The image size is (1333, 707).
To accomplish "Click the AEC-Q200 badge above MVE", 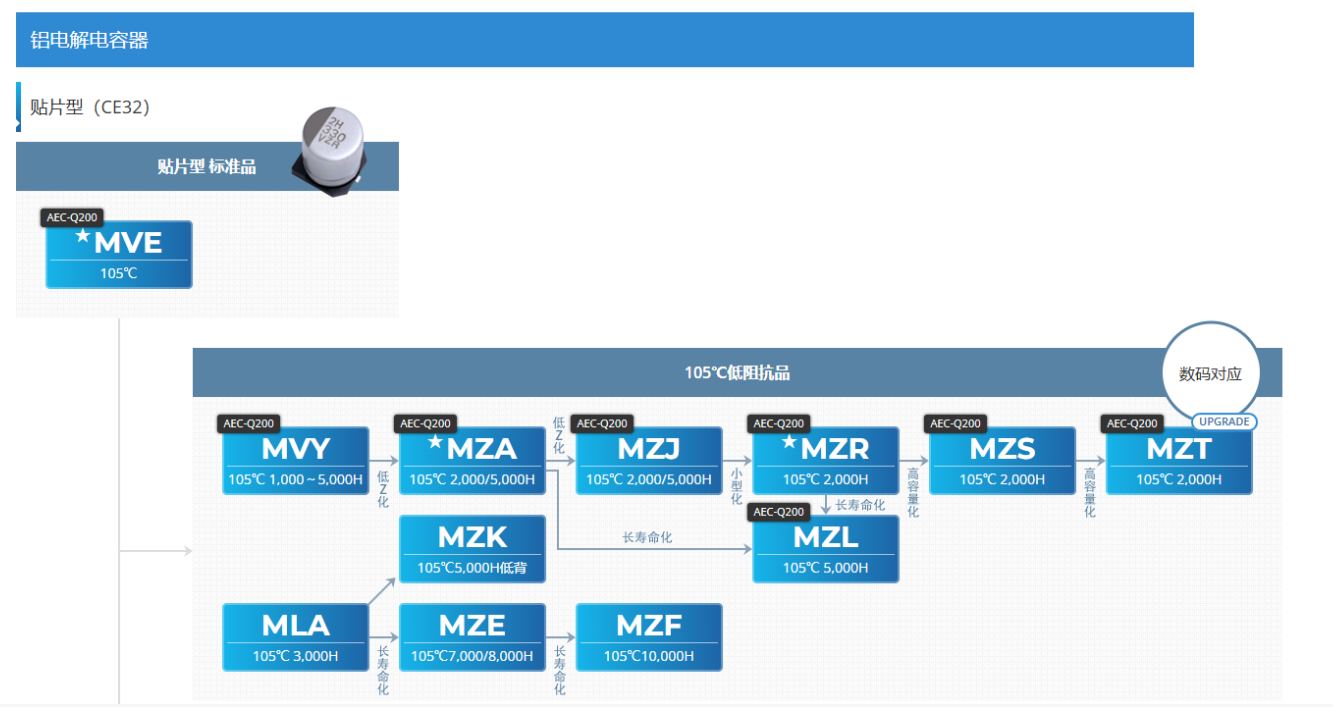I will click(x=74, y=217).
